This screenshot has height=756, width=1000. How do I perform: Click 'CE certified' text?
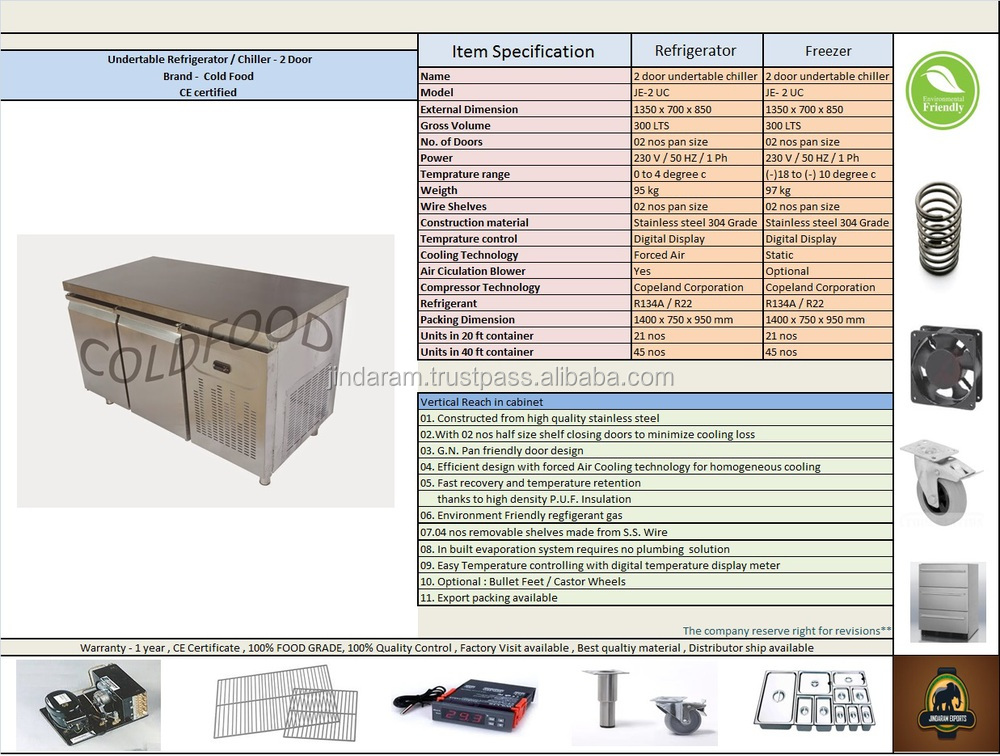208,93
